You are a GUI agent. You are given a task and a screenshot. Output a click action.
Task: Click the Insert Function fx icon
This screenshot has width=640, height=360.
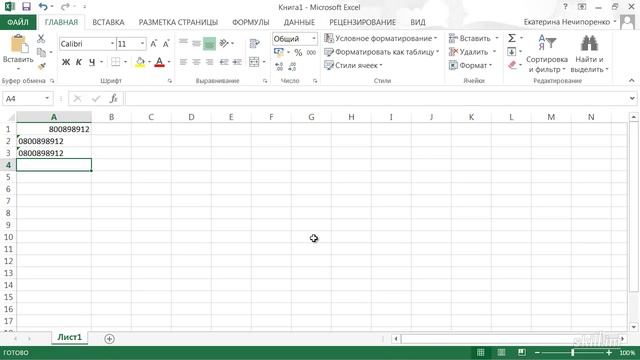coord(113,98)
